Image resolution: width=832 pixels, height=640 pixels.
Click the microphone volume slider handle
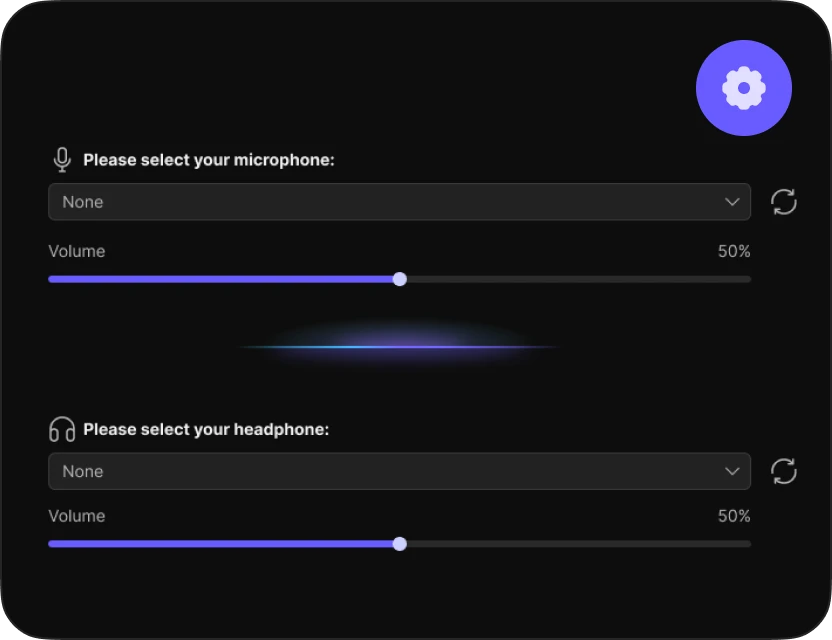click(400, 279)
